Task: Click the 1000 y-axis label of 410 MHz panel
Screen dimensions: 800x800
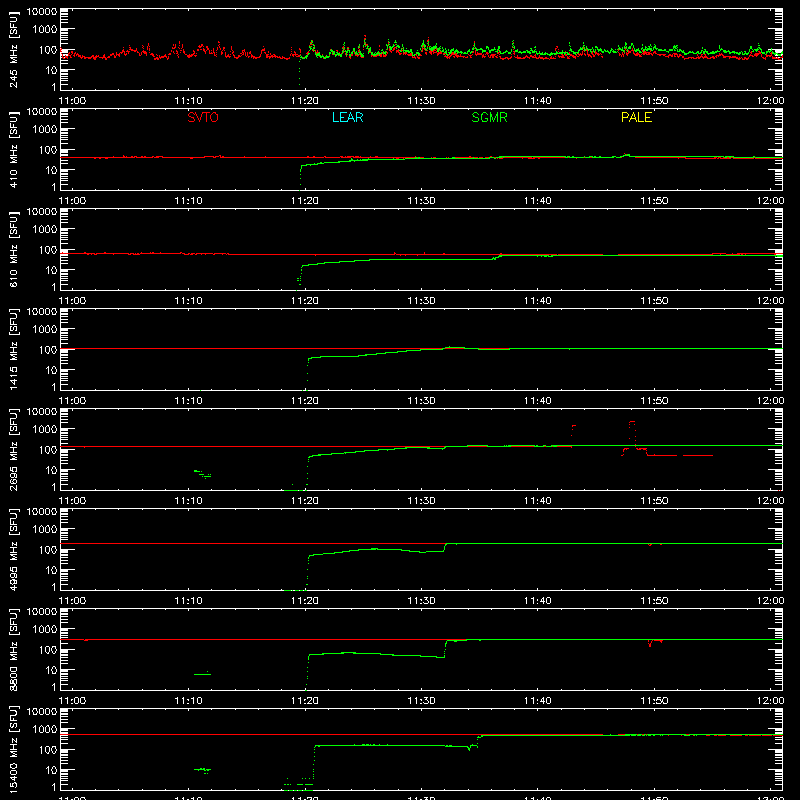Action: pos(45,130)
